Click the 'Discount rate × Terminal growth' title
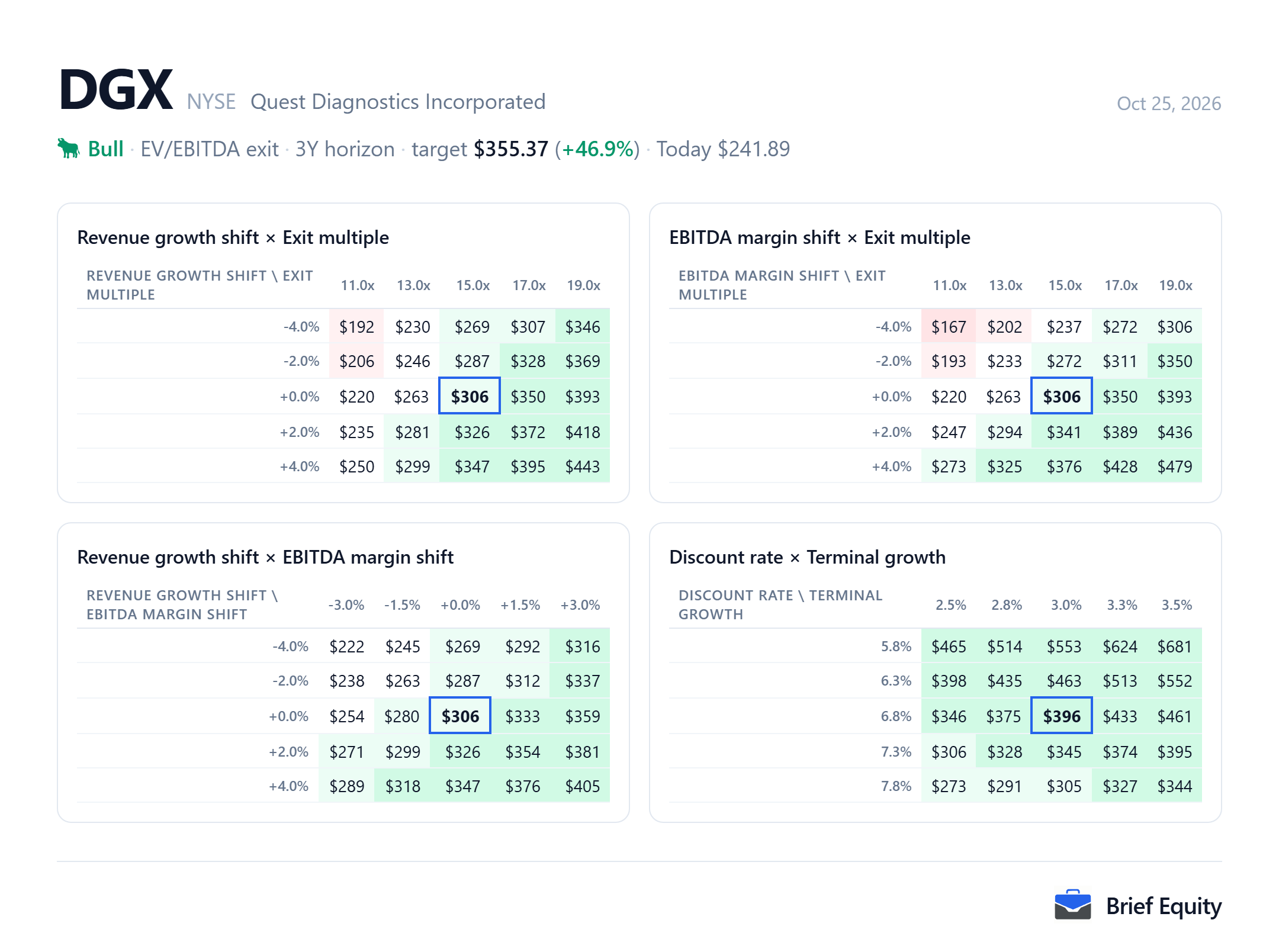 (807, 557)
